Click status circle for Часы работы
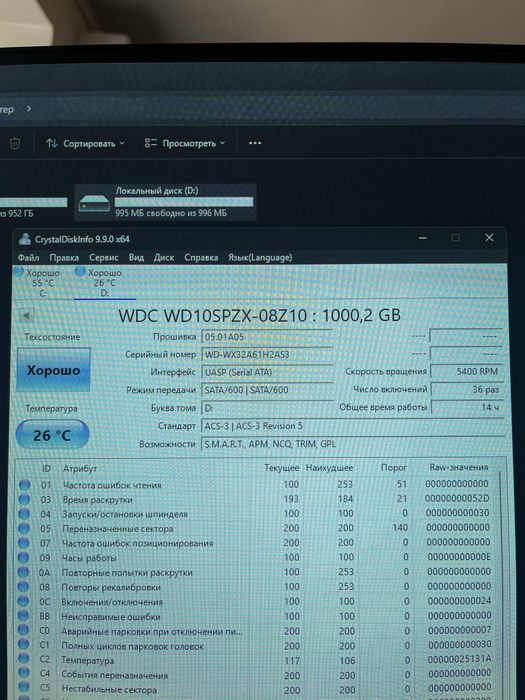The height and width of the screenshot is (700, 525). click(x=23, y=558)
